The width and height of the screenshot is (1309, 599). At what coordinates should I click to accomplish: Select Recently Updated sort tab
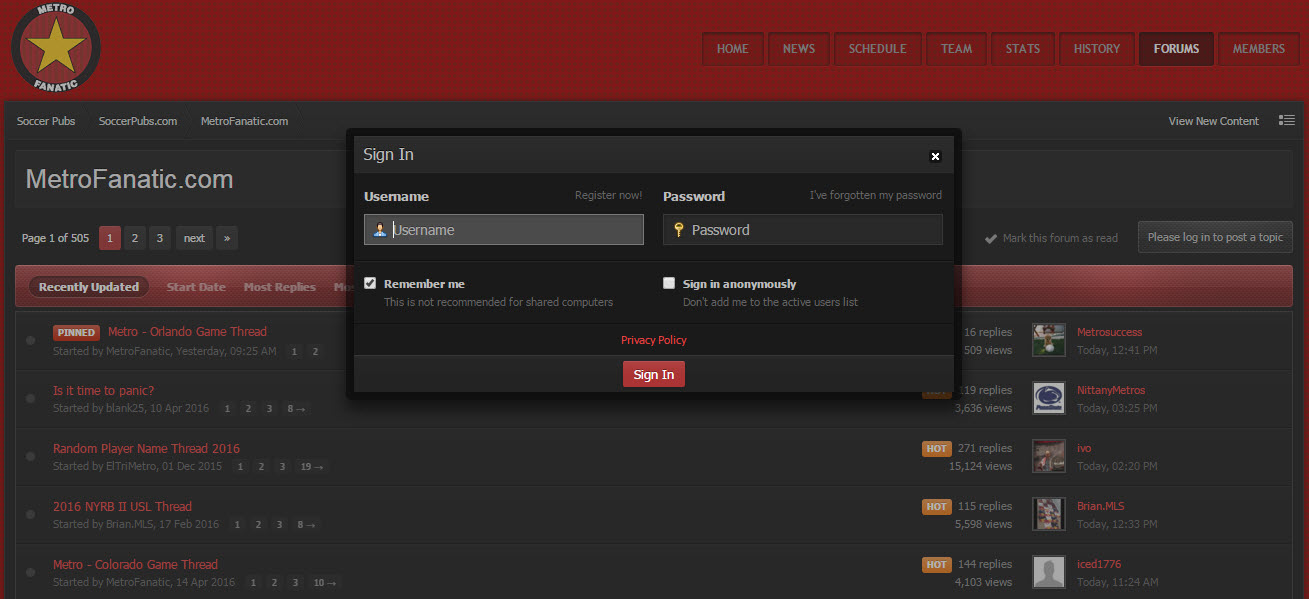tap(89, 287)
